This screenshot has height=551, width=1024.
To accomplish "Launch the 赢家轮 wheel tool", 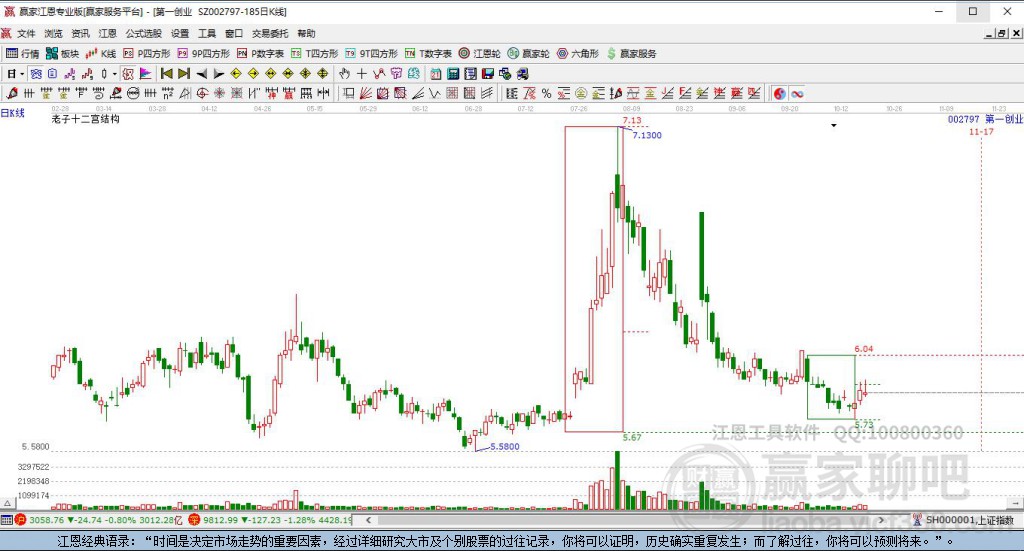I will click(x=529, y=54).
